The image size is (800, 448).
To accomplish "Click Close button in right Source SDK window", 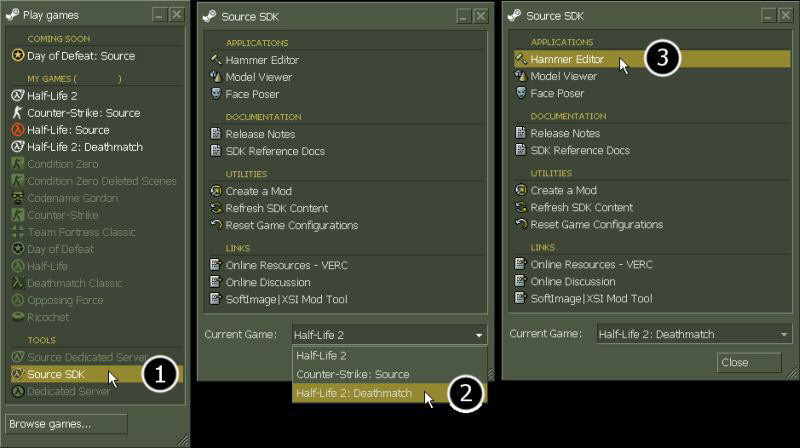I will 748,362.
